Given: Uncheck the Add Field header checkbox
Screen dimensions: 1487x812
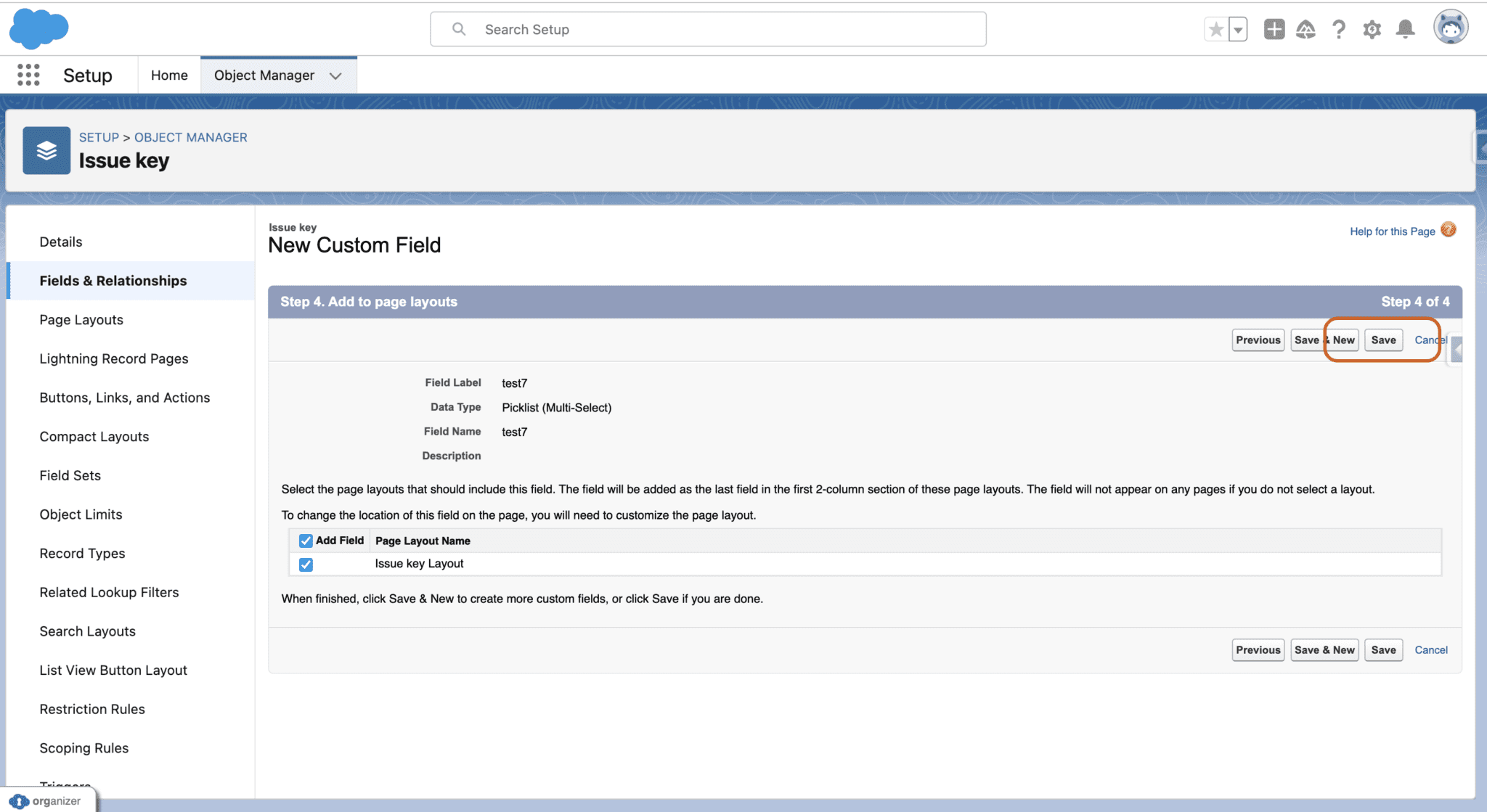Looking at the screenshot, I should click(306, 541).
